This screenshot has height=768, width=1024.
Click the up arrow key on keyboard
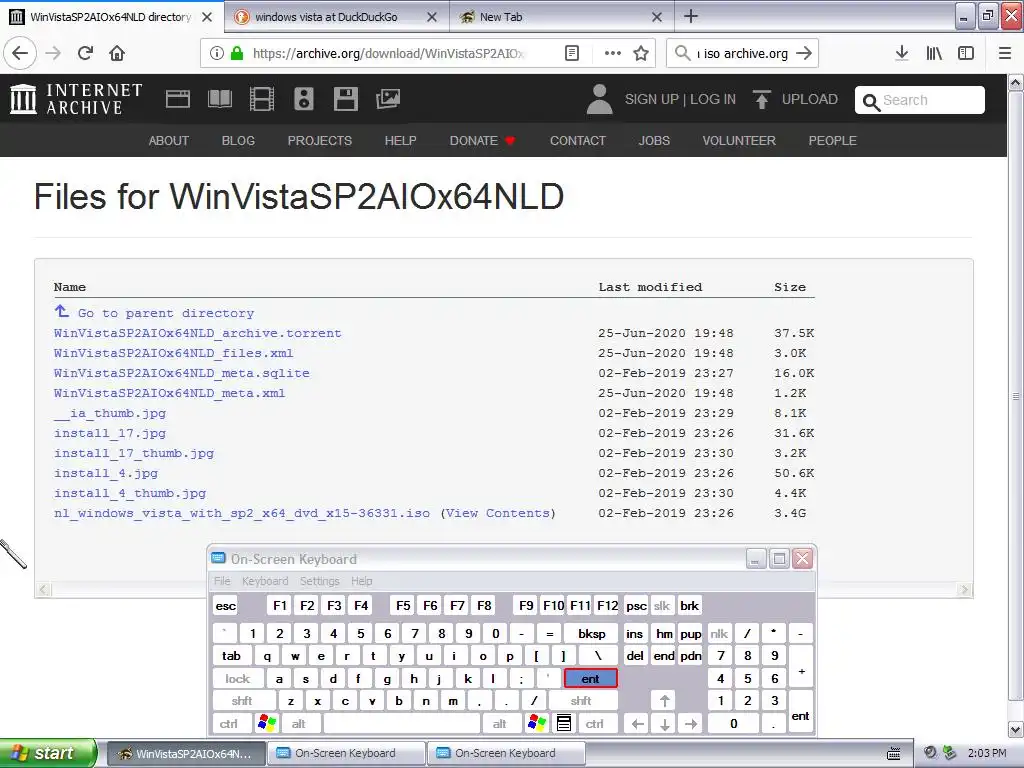(664, 701)
